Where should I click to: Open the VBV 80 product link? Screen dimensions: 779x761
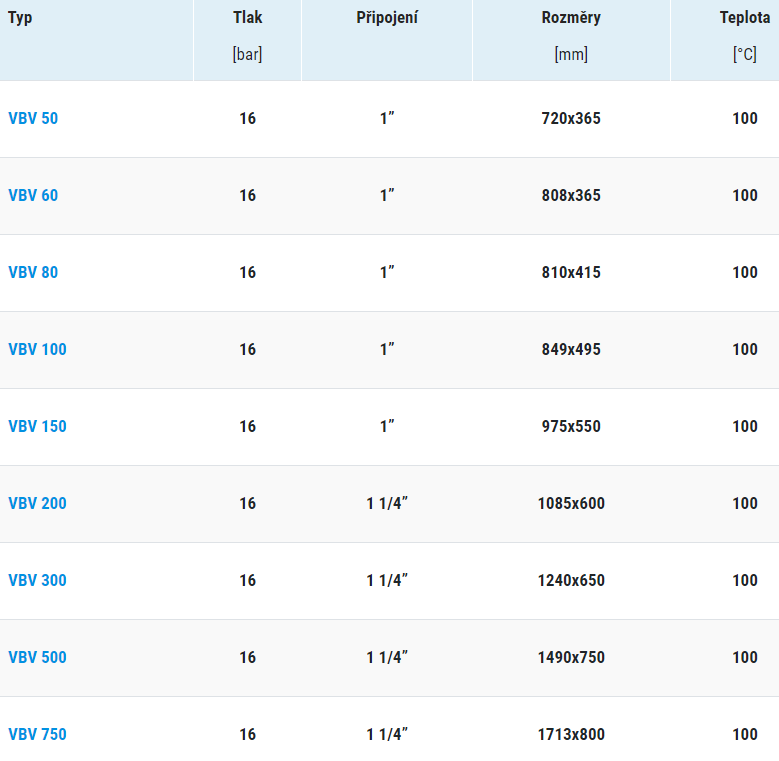point(33,272)
